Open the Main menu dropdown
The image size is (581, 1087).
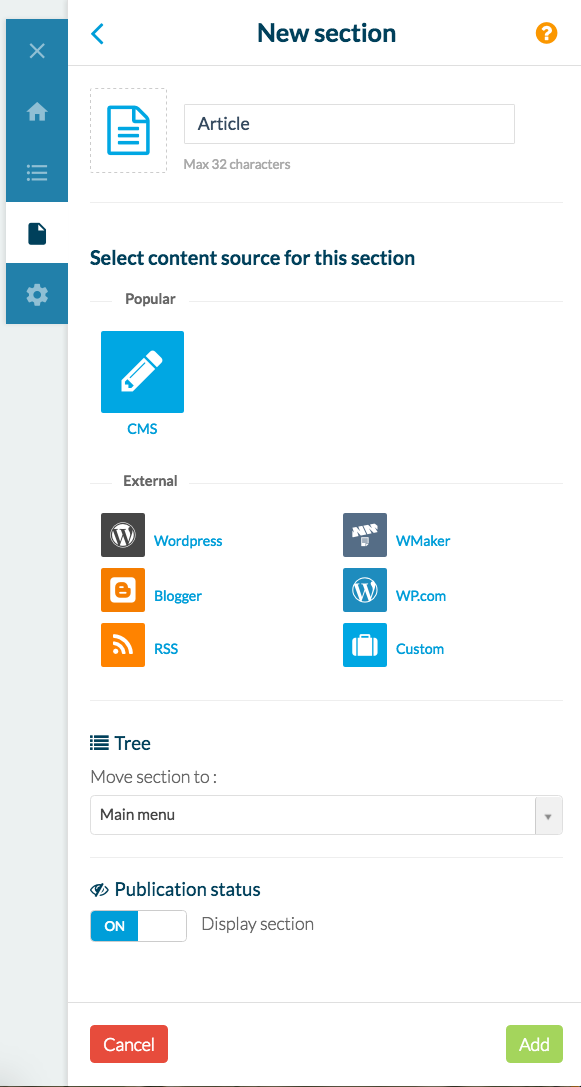[x=326, y=815]
